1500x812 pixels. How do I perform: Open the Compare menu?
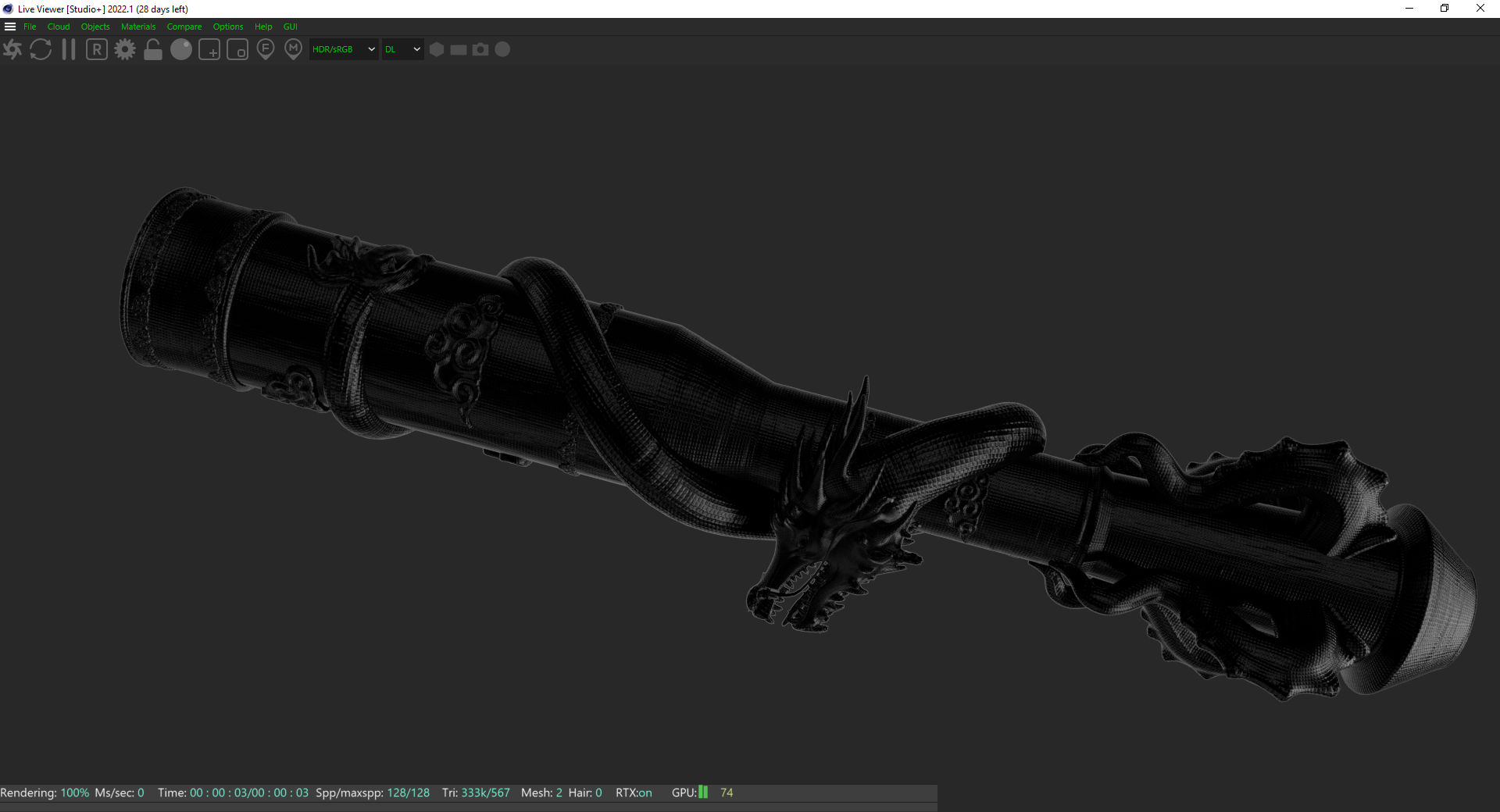point(184,27)
